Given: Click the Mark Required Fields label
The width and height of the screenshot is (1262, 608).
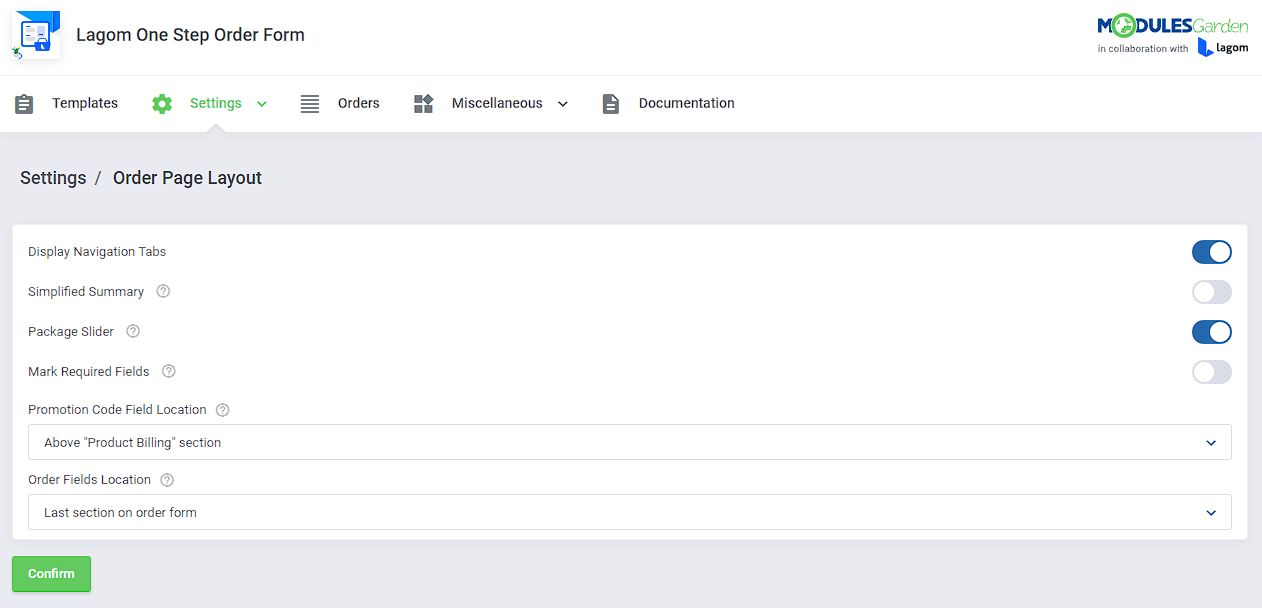Looking at the screenshot, I should tap(89, 371).
